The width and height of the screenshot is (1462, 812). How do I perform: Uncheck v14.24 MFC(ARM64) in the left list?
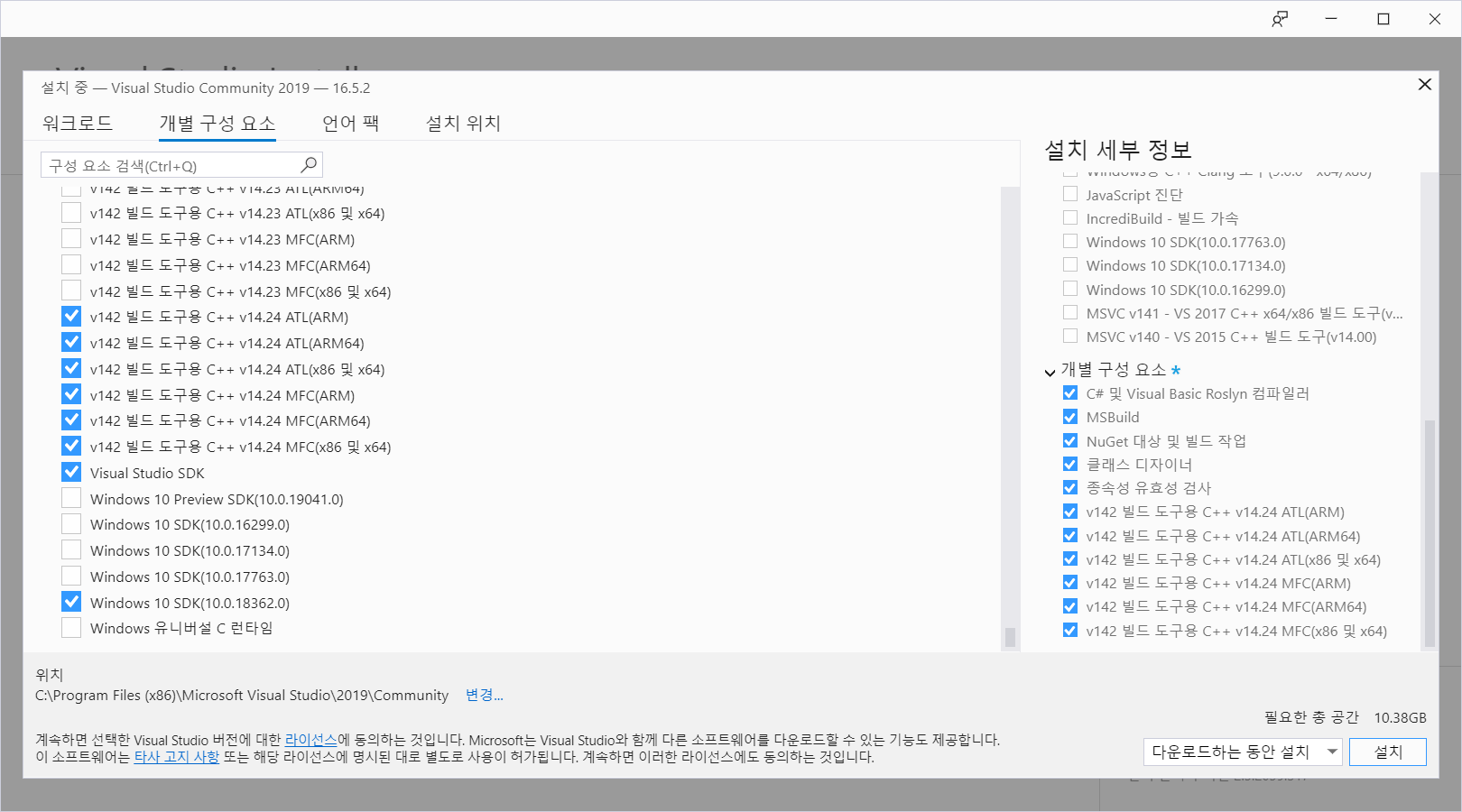pos(71,420)
